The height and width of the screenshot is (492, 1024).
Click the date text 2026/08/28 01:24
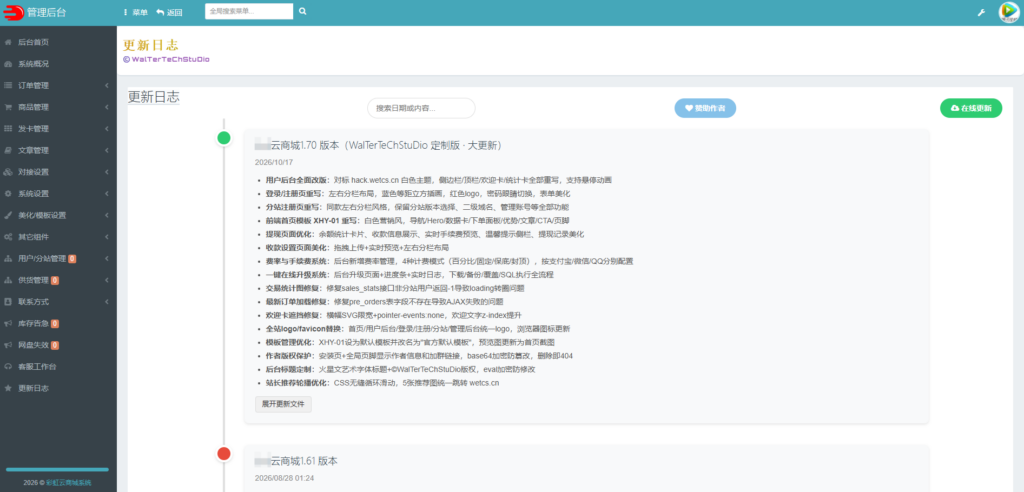(x=285, y=478)
